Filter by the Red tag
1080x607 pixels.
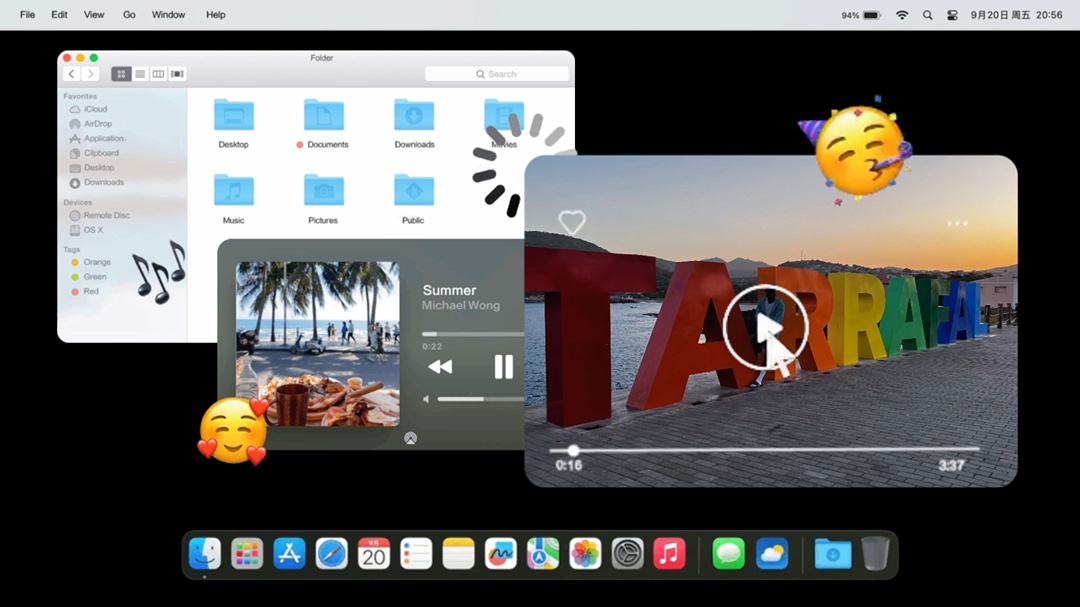[x=85, y=291]
